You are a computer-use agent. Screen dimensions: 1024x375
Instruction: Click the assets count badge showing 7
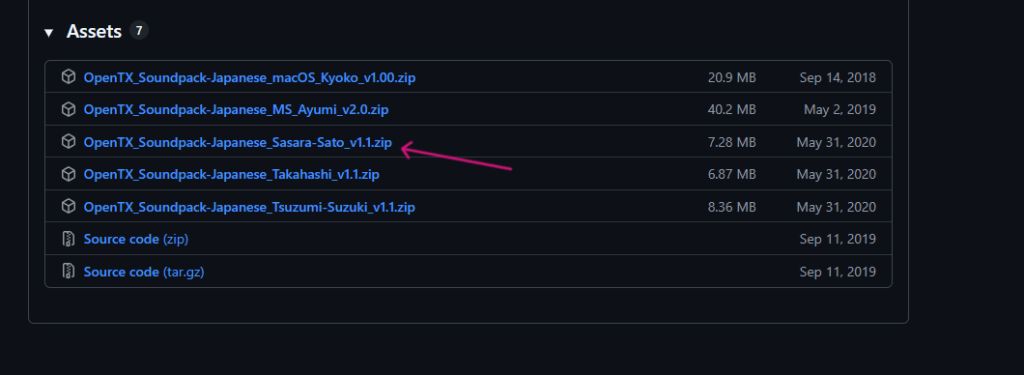click(x=138, y=30)
